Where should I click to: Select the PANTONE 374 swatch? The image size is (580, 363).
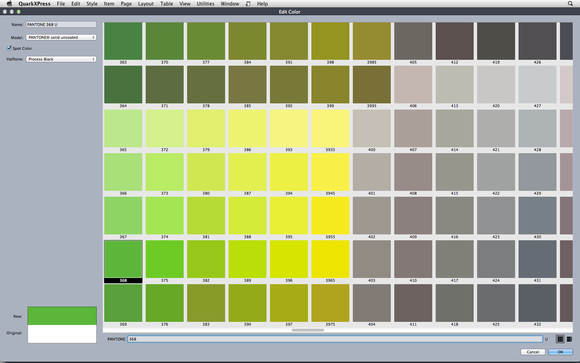(165, 216)
